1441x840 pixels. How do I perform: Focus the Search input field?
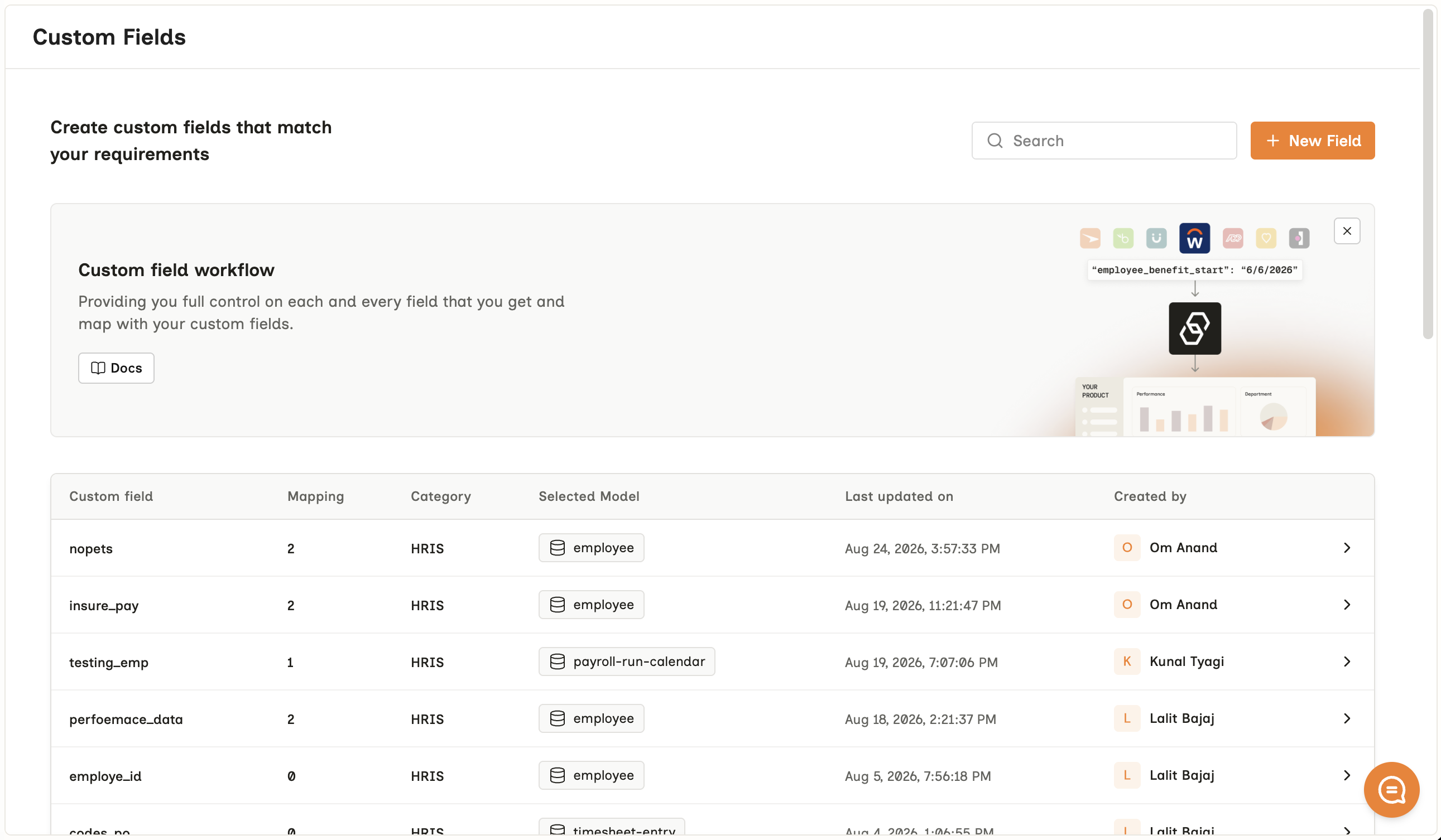1103,141
